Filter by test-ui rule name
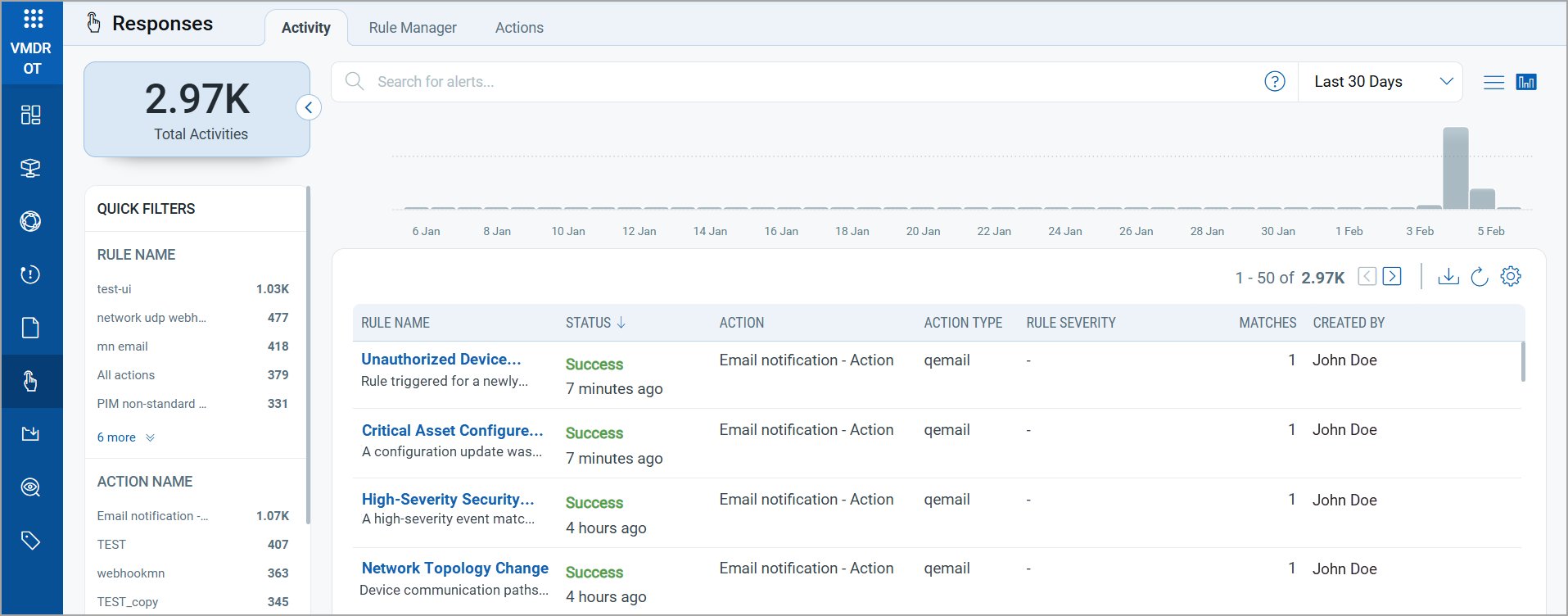Viewport: 1568px width, 616px height. (x=115, y=289)
